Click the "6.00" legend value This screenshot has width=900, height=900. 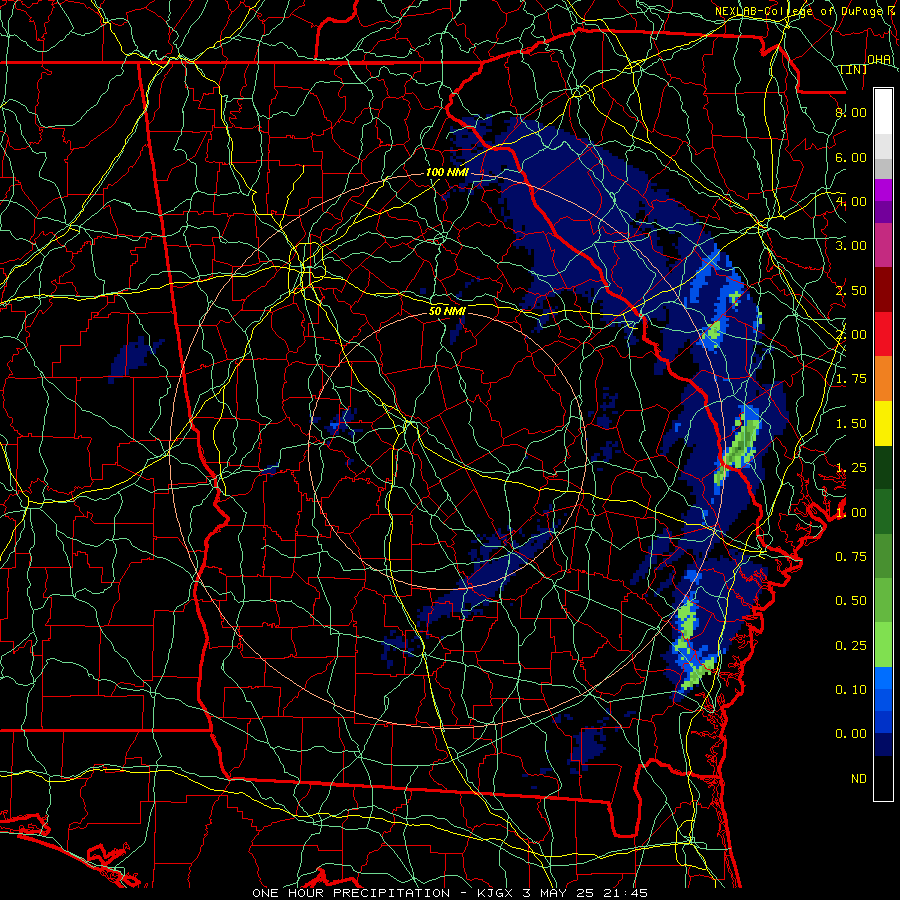click(851, 157)
